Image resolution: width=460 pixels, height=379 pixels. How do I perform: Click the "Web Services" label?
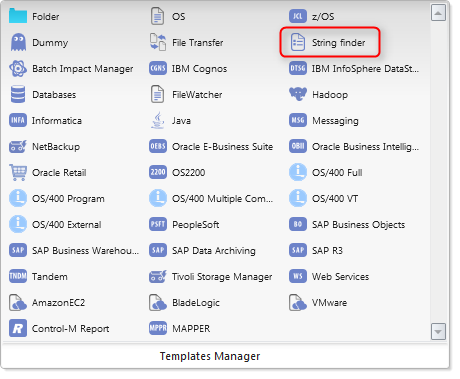(x=340, y=277)
